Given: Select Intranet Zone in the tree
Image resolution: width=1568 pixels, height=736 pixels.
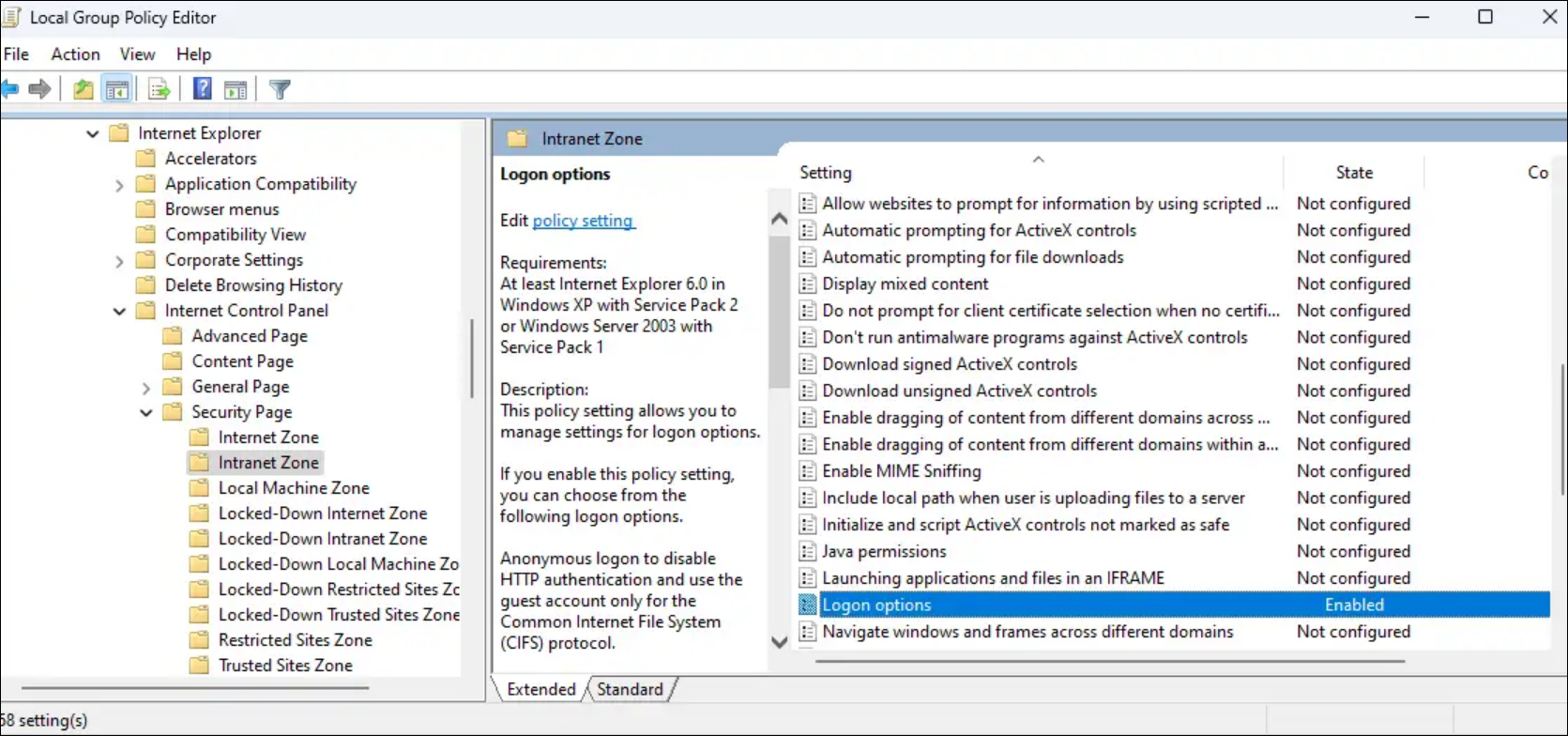Looking at the screenshot, I should coord(268,463).
